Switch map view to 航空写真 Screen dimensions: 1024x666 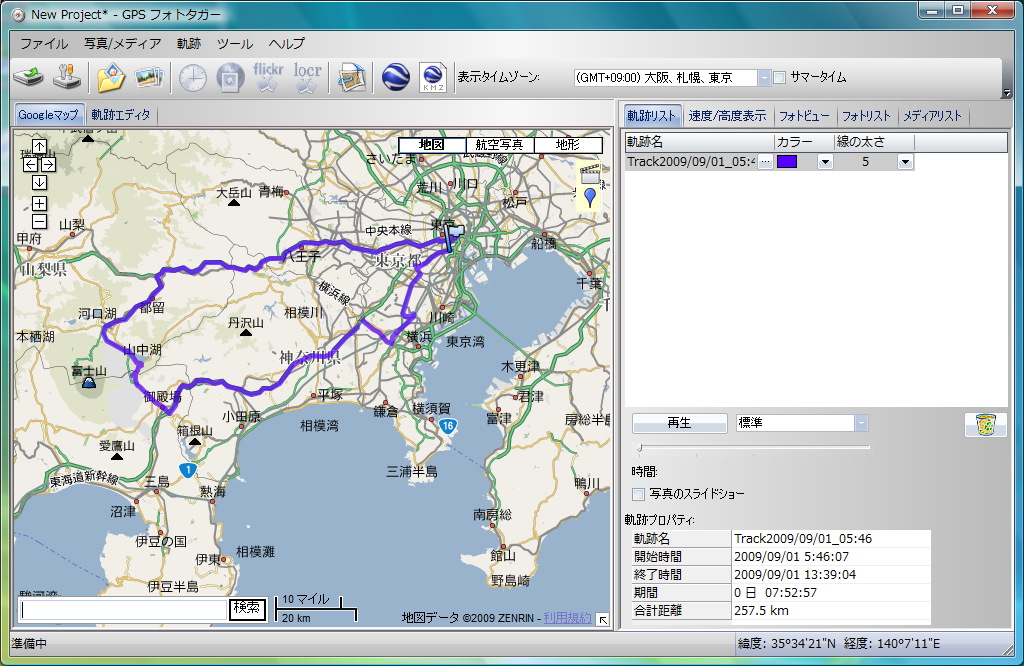click(x=499, y=144)
